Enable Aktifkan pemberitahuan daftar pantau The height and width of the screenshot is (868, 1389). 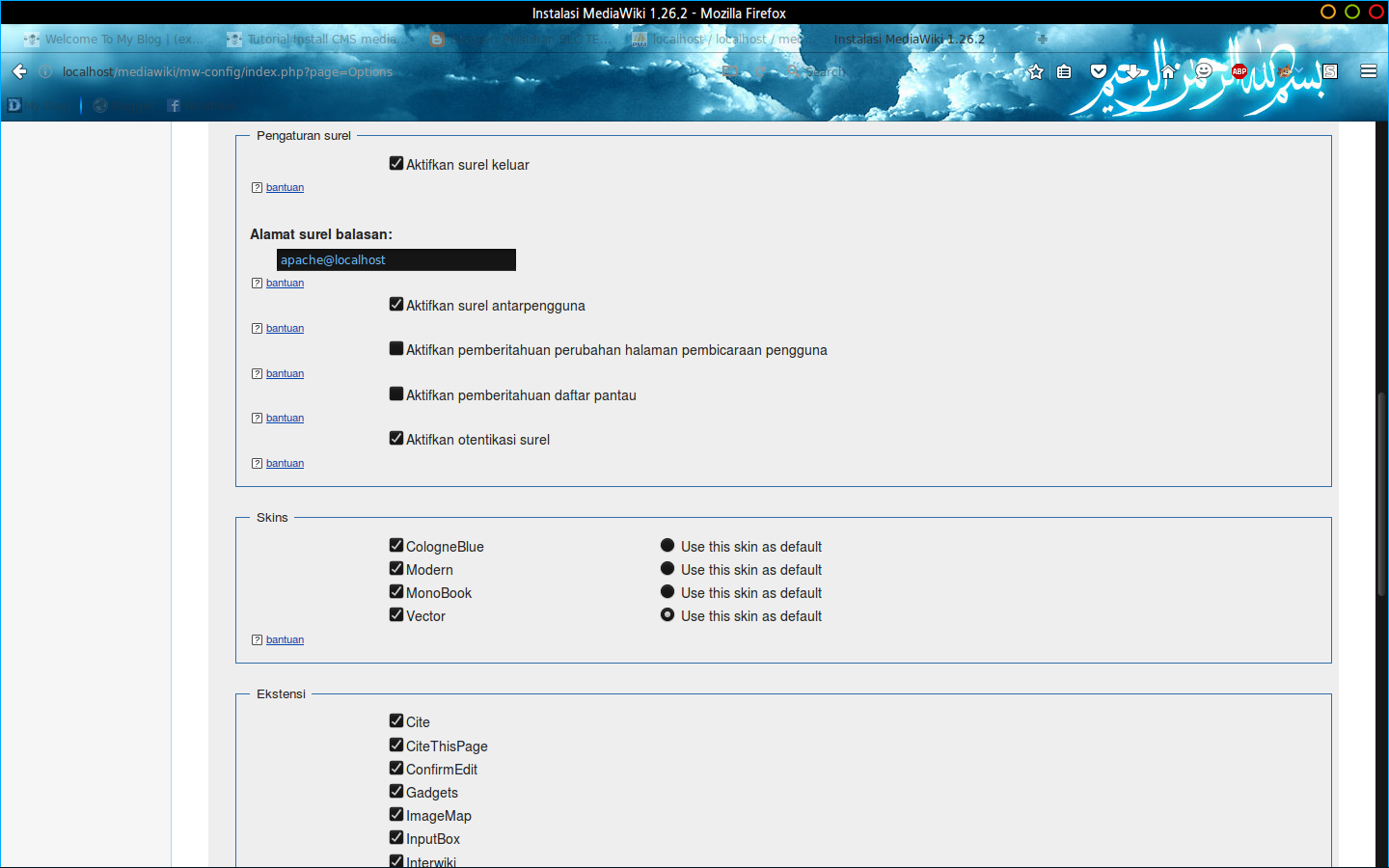point(395,393)
